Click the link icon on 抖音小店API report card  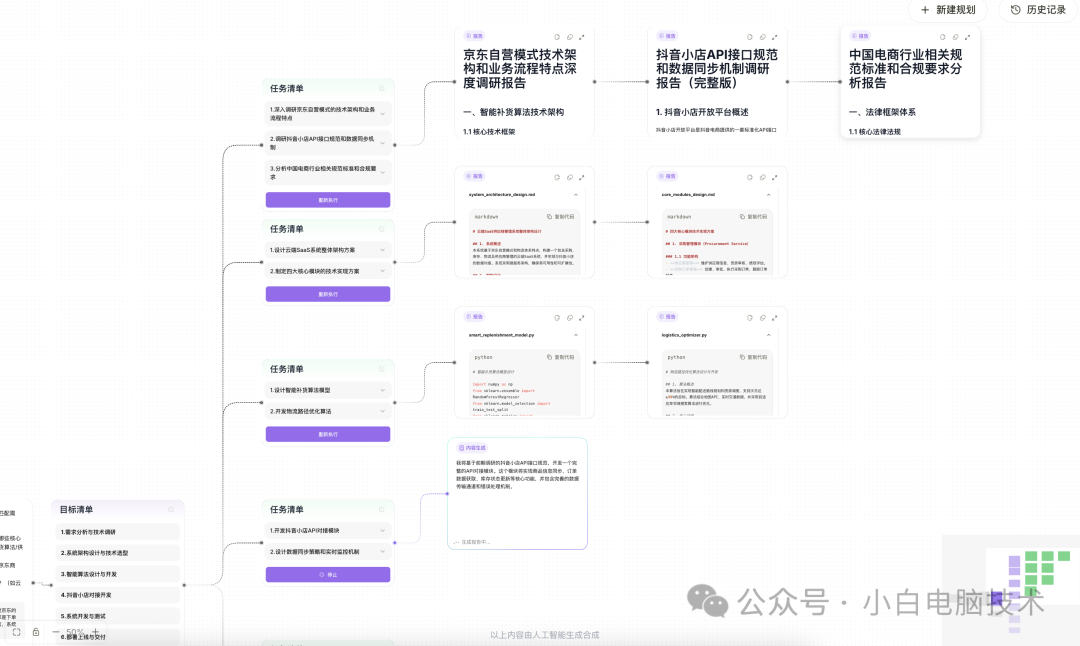click(762, 37)
